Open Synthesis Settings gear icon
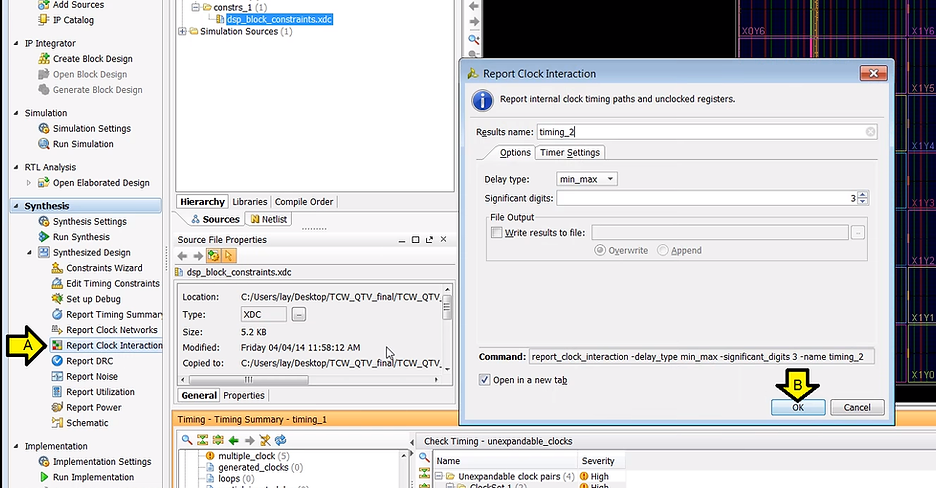The height and width of the screenshot is (488, 936). coord(44,221)
